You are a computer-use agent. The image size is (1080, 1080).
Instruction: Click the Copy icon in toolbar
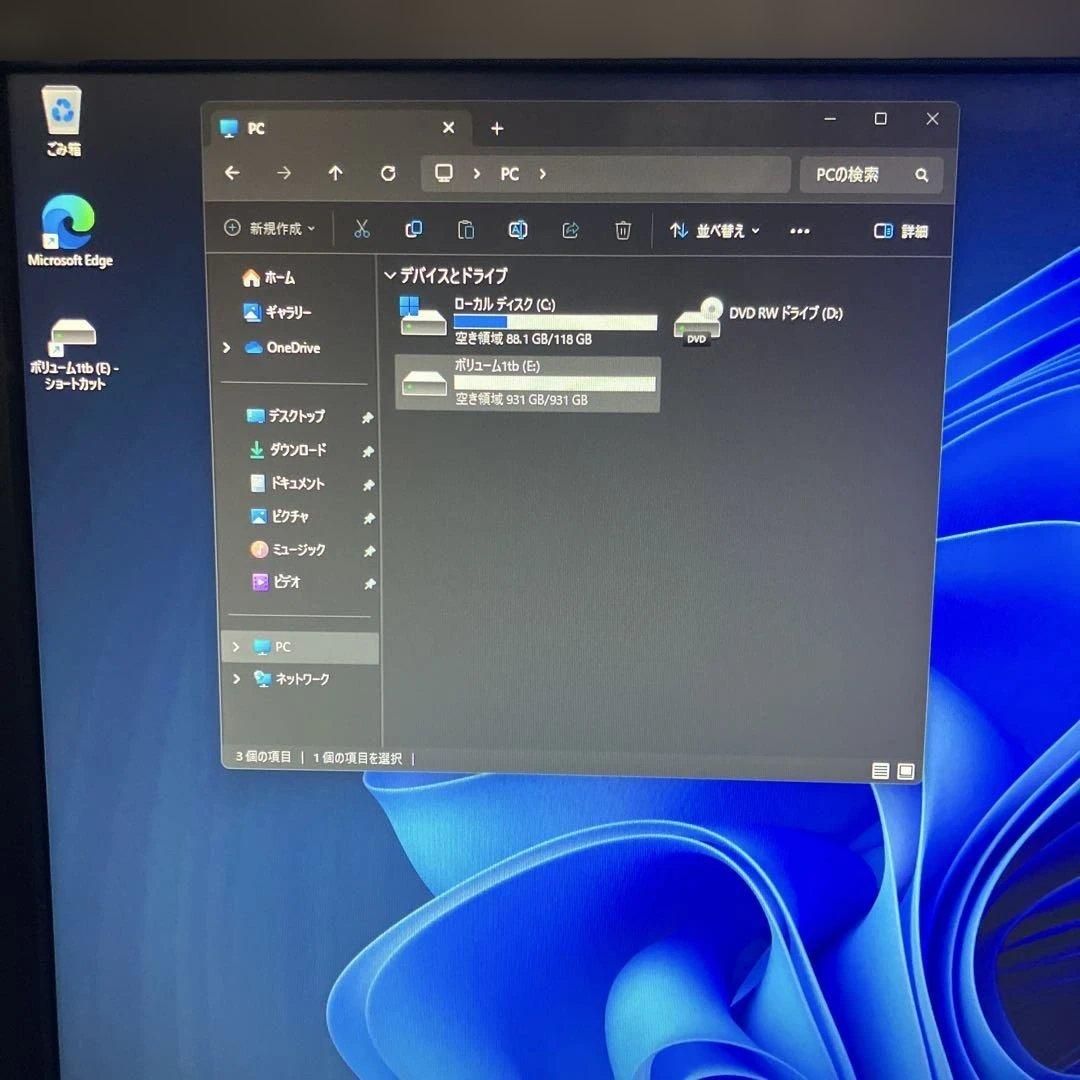point(413,230)
